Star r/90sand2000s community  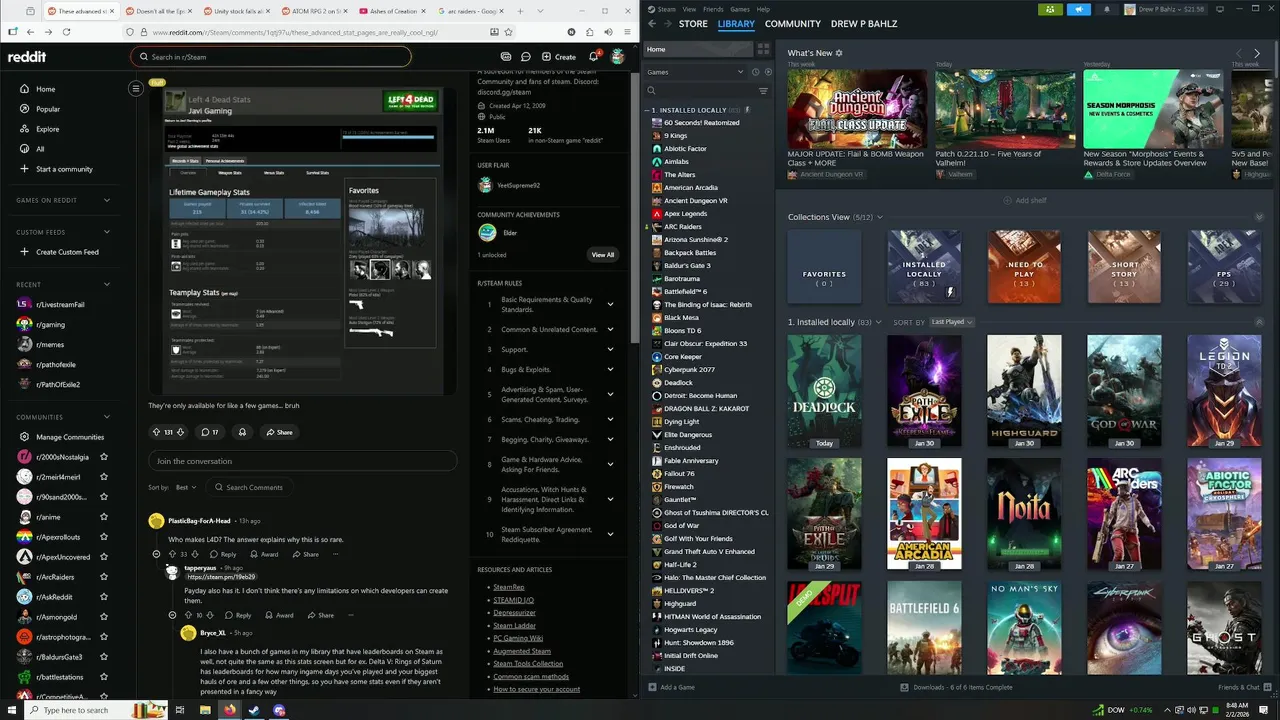pos(104,497)
